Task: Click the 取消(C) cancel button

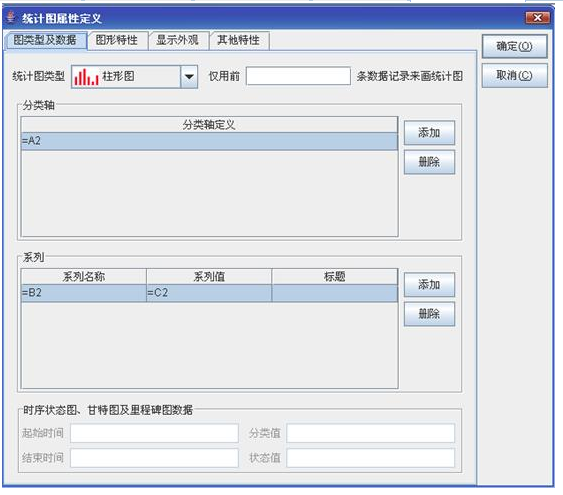Action: click(x=514, y=75)
